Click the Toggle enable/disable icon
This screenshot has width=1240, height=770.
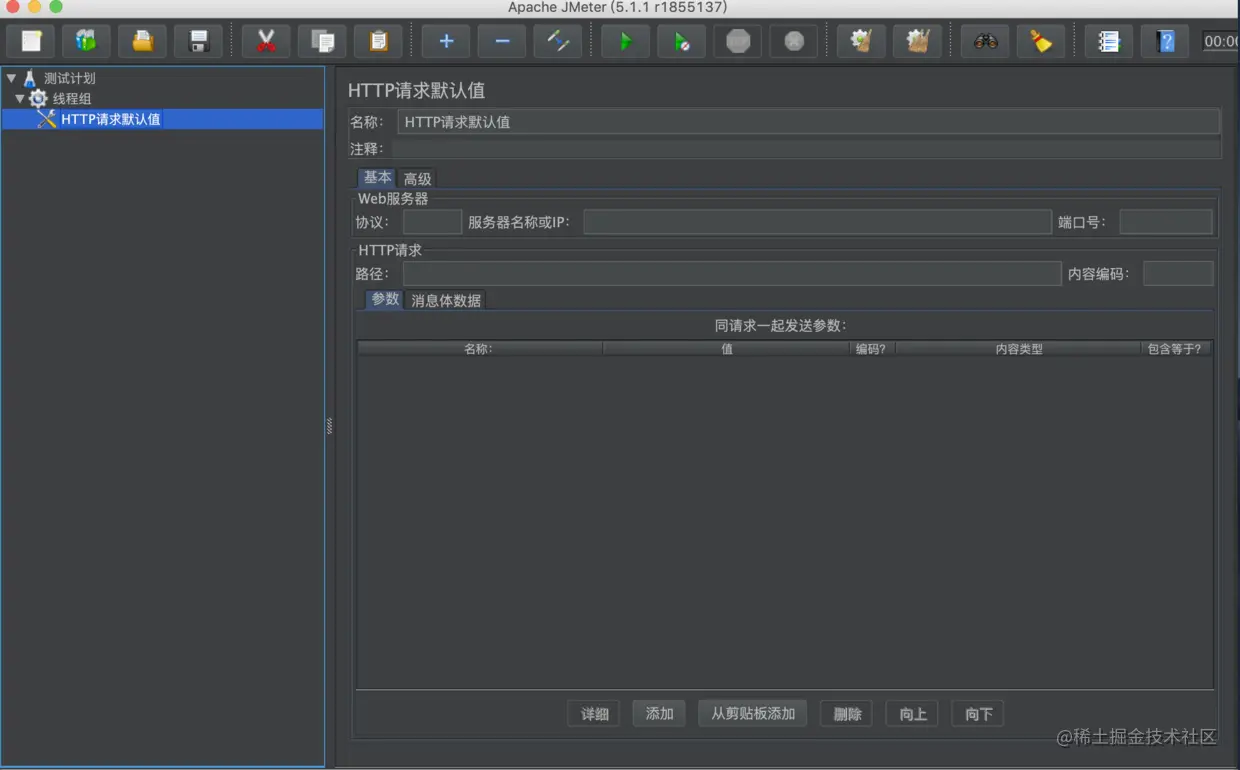pyautogui.click(x=558, y=41)
